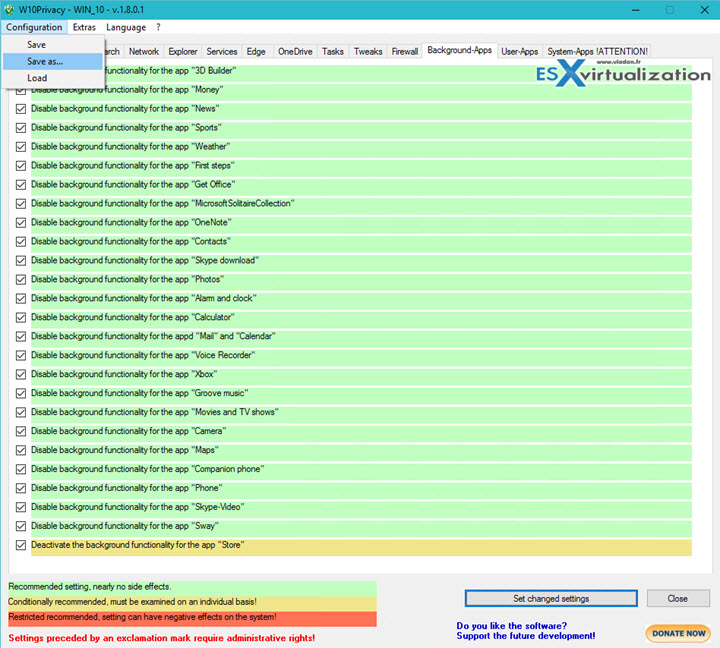Switch to the Services tab
This screenshot has height=648, width=720.
point(222,51)
